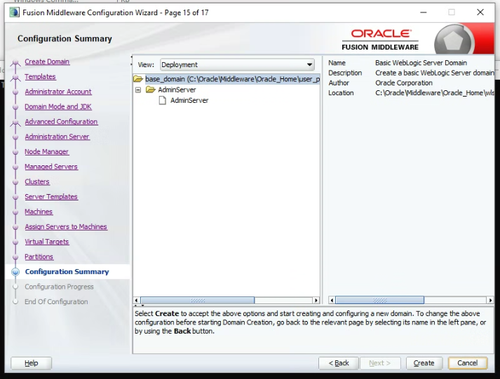Go to Administrator Account step

[x=58, y=92]
